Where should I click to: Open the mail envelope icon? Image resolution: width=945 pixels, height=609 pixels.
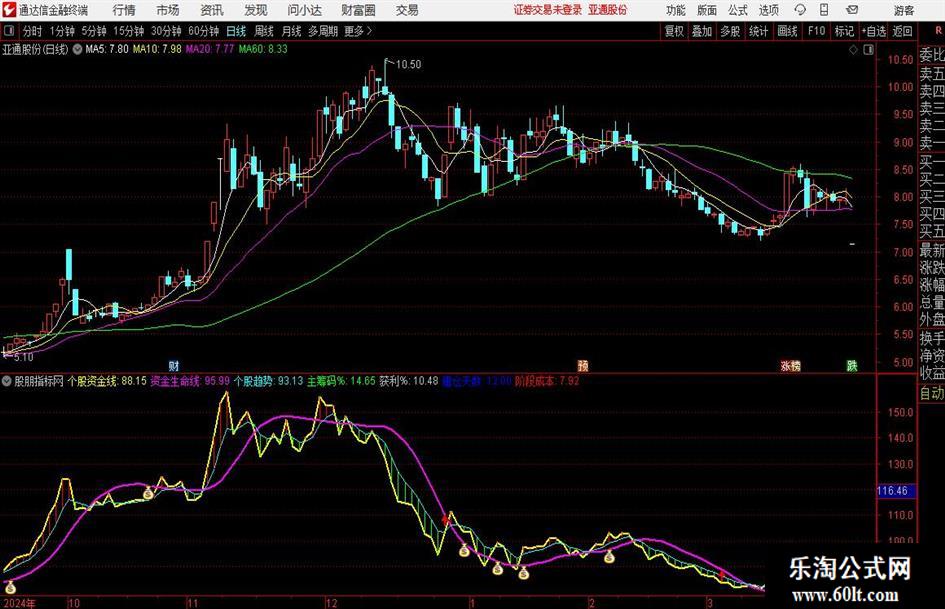tap(852, 10)
